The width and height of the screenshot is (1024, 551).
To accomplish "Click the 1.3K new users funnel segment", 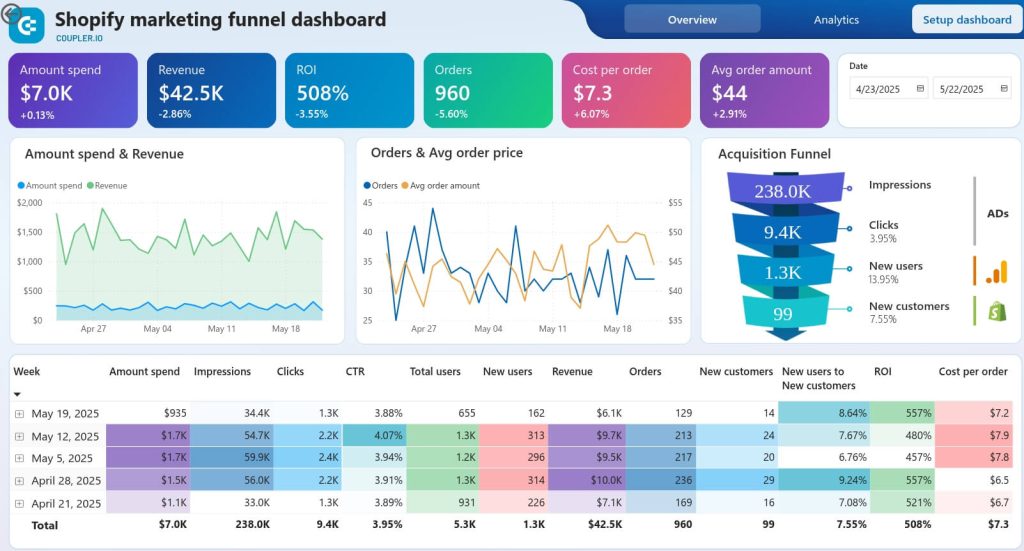I will coord(784,272).
